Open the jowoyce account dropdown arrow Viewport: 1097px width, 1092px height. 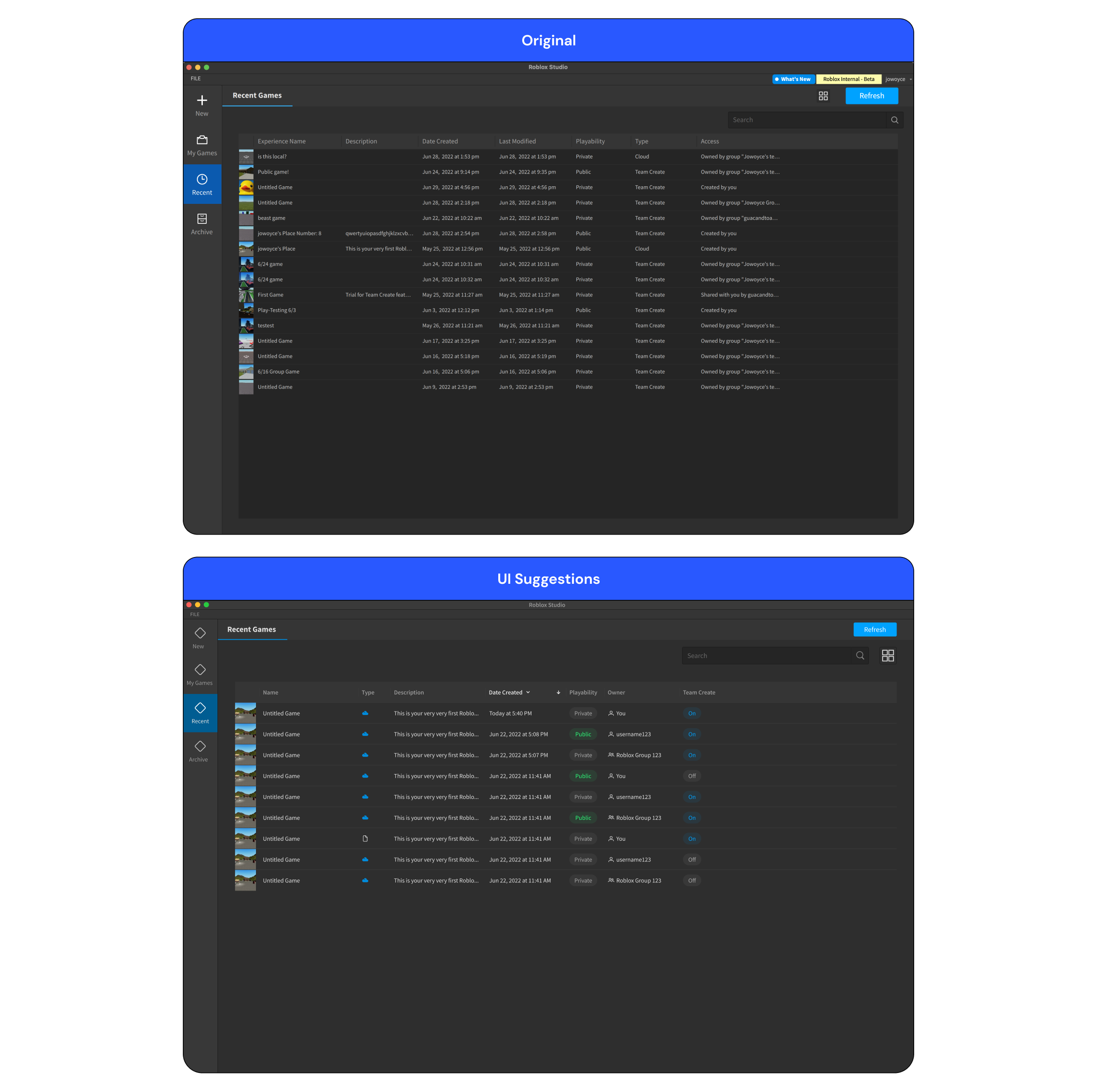tap(910, 79)
